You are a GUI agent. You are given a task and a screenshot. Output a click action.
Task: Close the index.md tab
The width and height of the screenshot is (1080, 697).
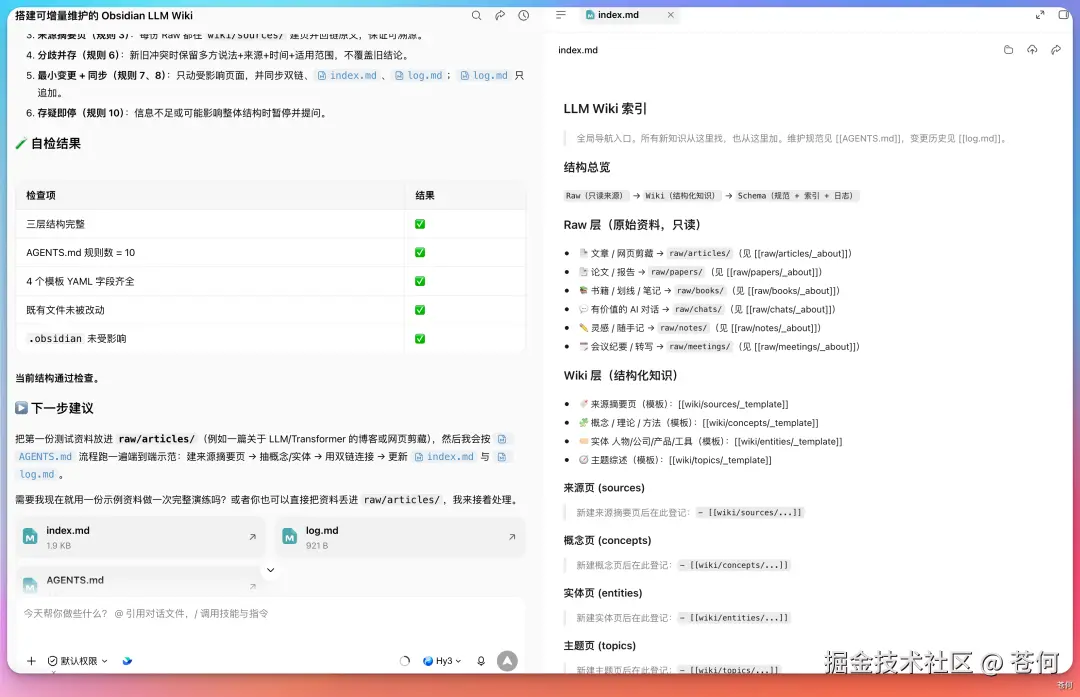pos(670,14)
